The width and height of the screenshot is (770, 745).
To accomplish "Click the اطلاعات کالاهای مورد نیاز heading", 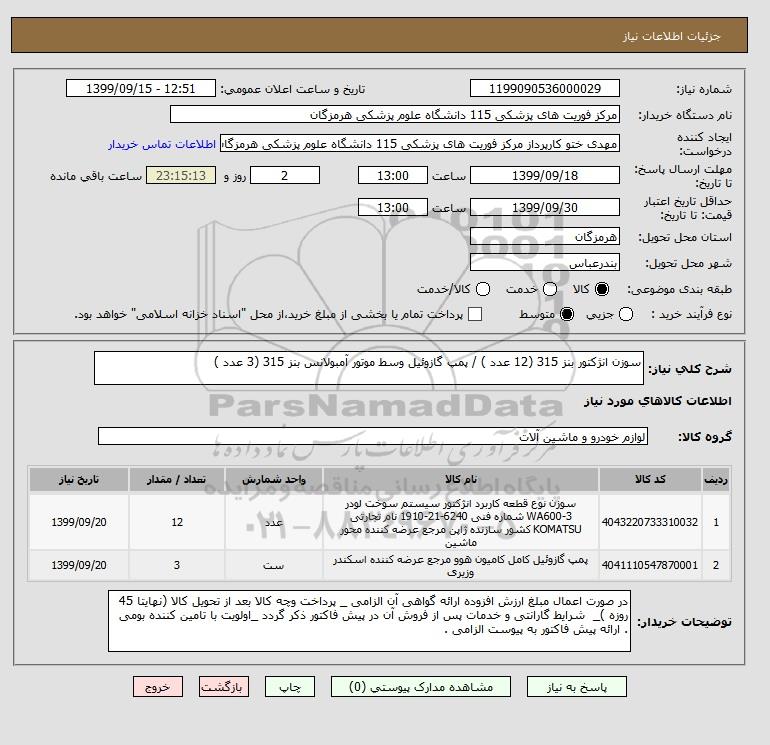I will click(657, 401).
